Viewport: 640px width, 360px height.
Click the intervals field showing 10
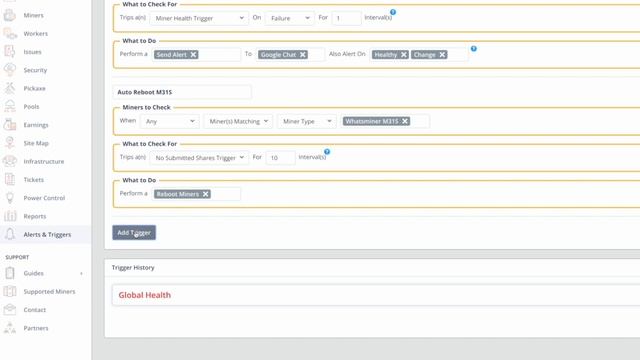pos(280,158)
